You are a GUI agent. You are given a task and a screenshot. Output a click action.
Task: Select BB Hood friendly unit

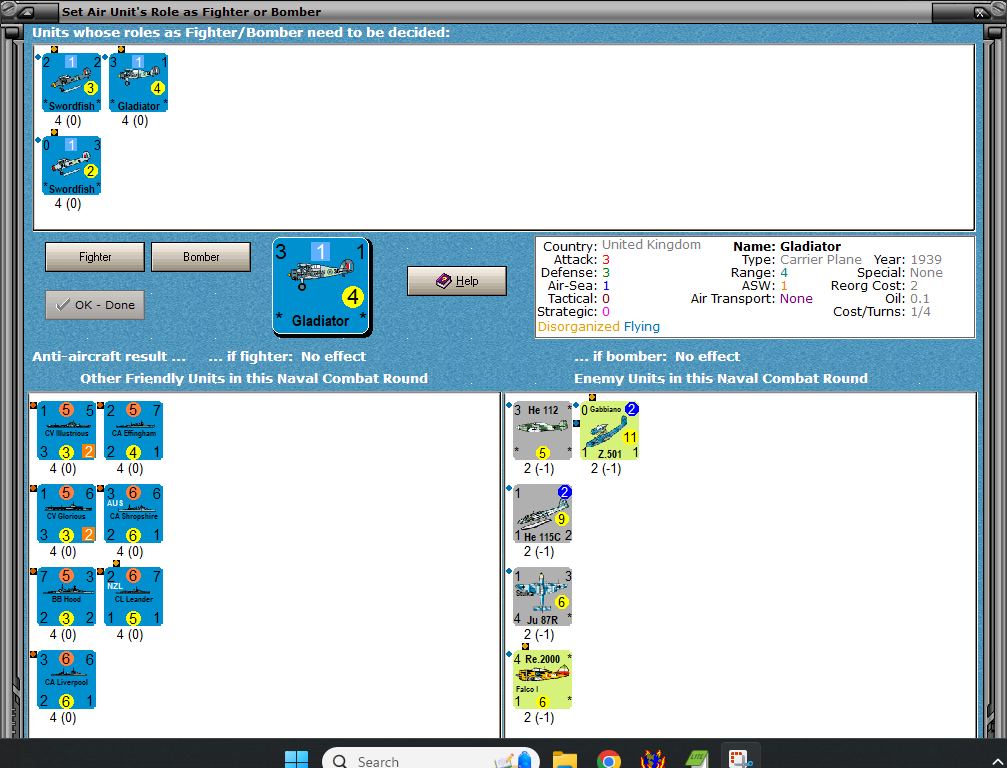pyautogui.click(x=66, y=597)
